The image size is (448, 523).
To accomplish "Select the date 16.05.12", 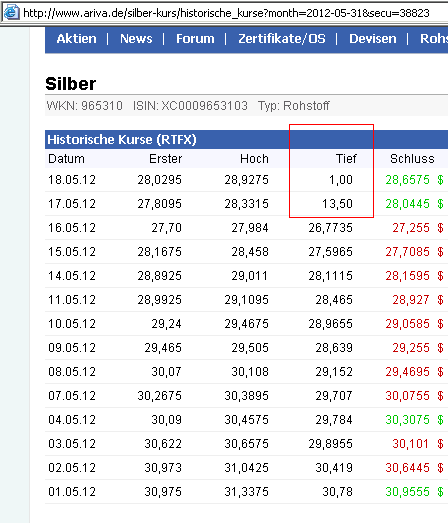I will pyautogui.click(x=72, y=228).
